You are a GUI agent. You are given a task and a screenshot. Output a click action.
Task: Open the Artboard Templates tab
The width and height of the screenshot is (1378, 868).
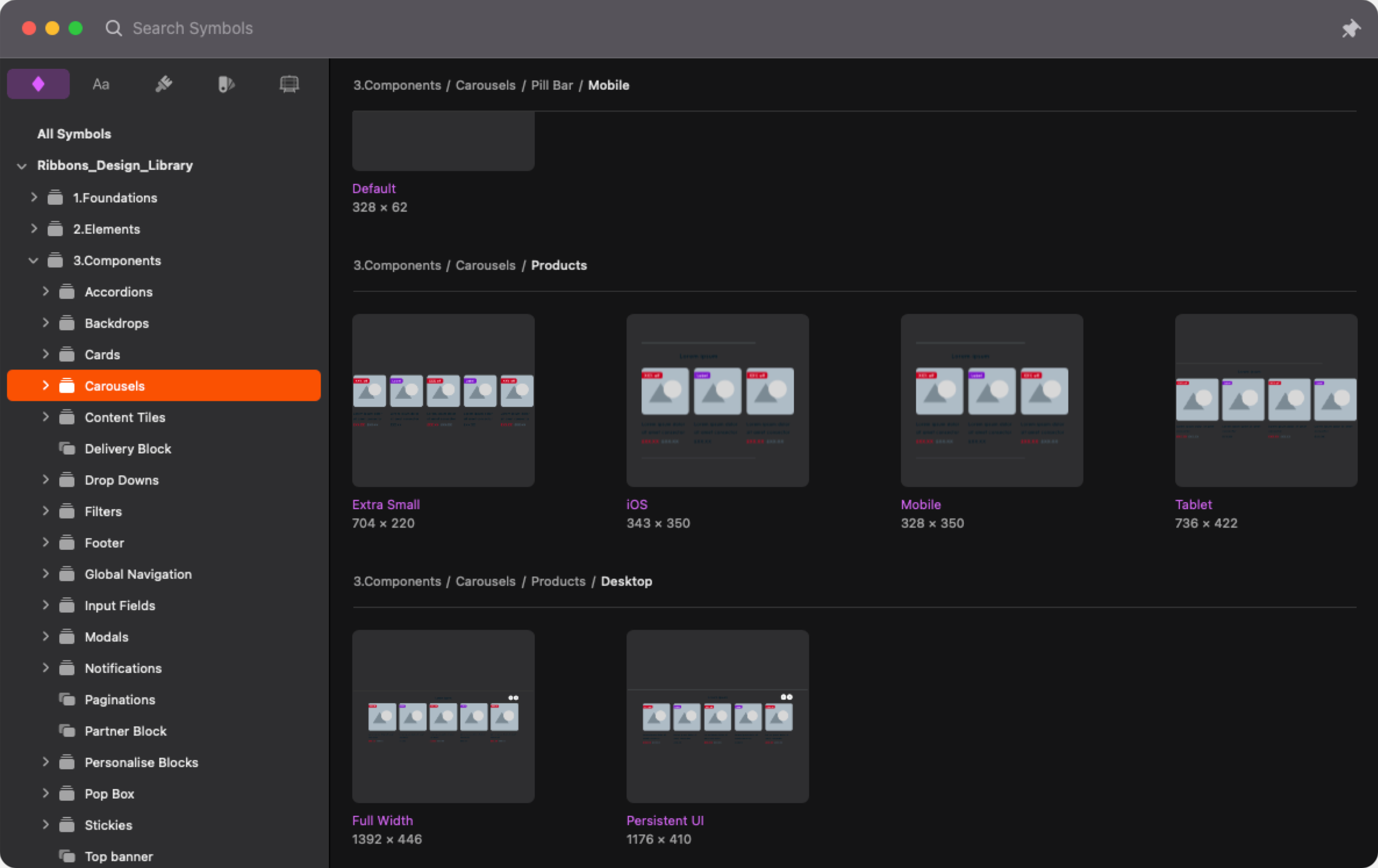289,84
